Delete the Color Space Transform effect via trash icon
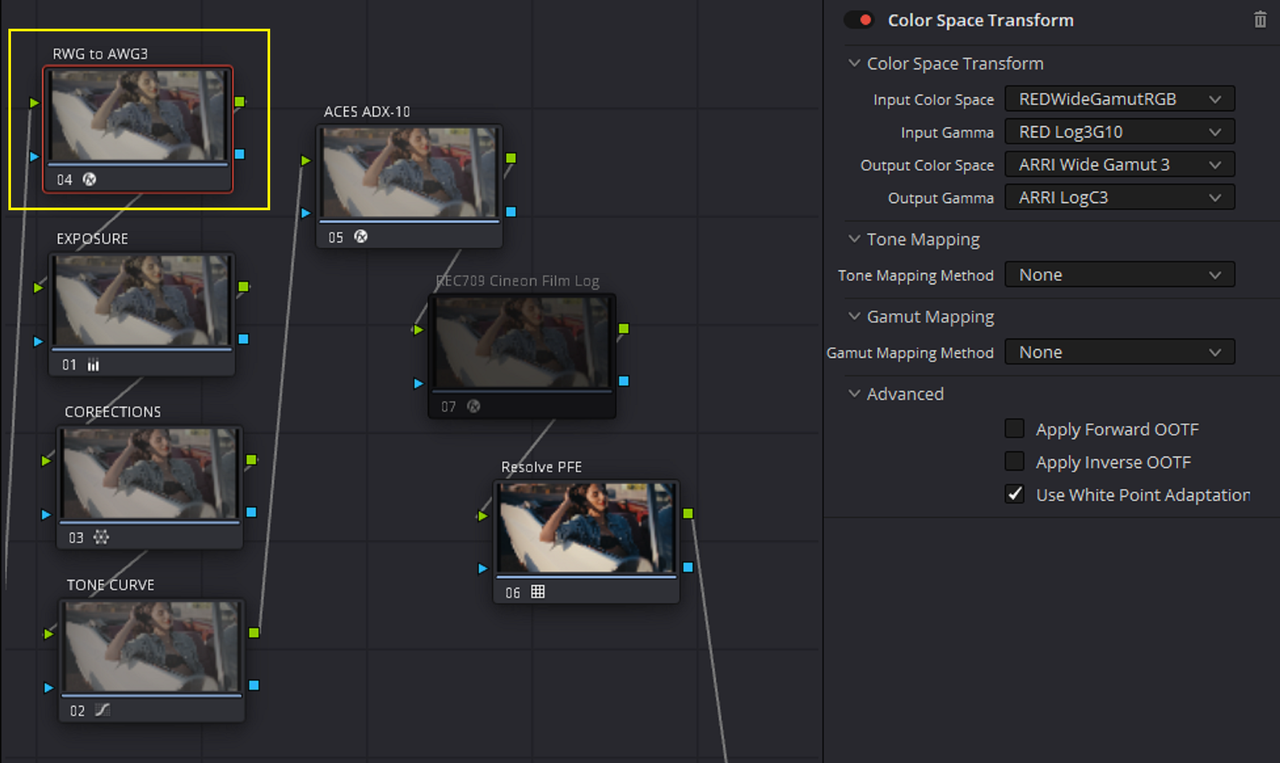The image size is (1280, 763). pyautogui.click(x=1260, y=20)
